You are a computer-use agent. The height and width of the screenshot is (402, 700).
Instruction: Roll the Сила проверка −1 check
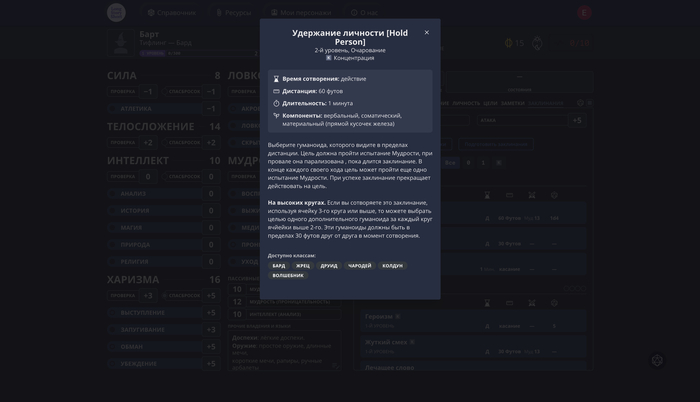click(x=132, y=92)
